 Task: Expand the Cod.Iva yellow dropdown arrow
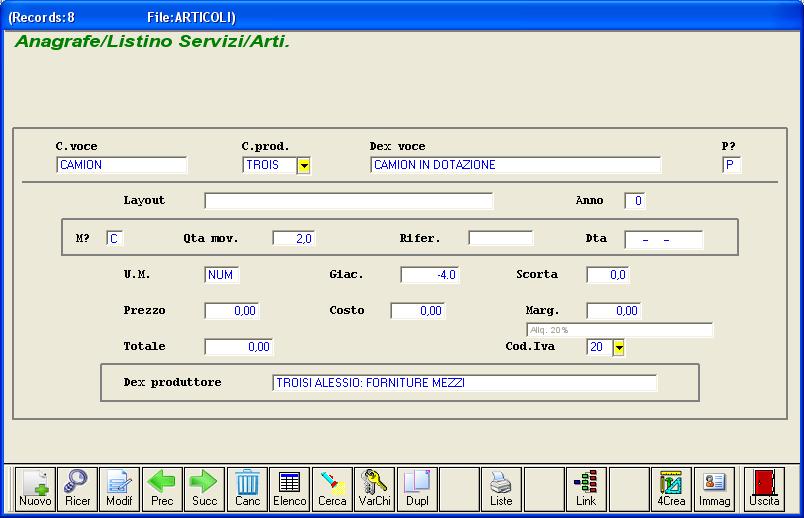[x=619, y=348]
